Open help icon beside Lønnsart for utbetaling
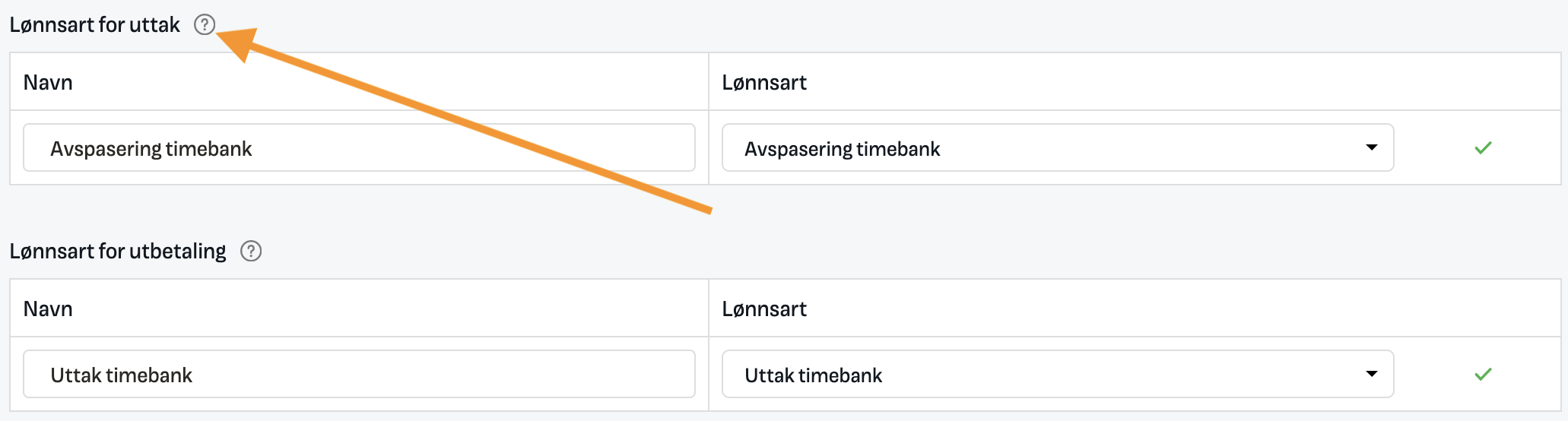This screenshot has width=1568, height=421. (x=251, y=251)
